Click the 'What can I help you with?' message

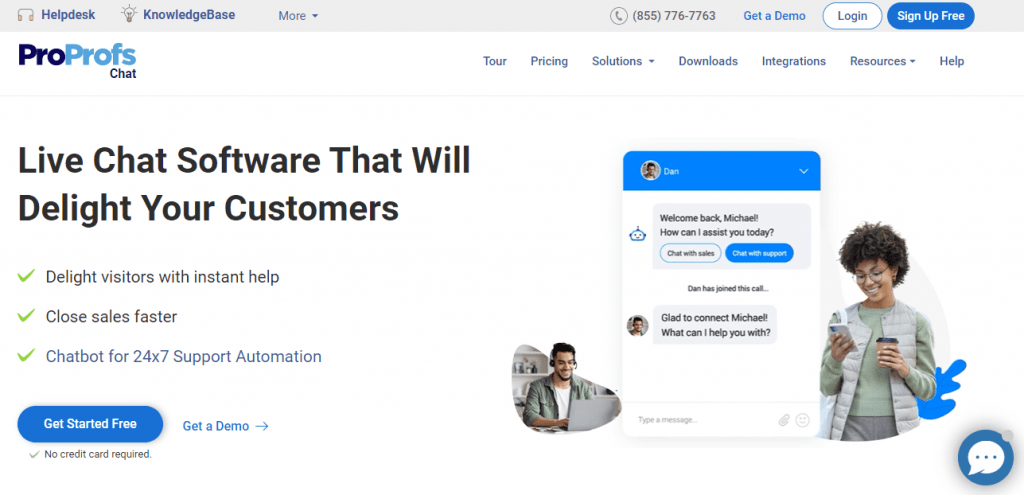point(716,332)
